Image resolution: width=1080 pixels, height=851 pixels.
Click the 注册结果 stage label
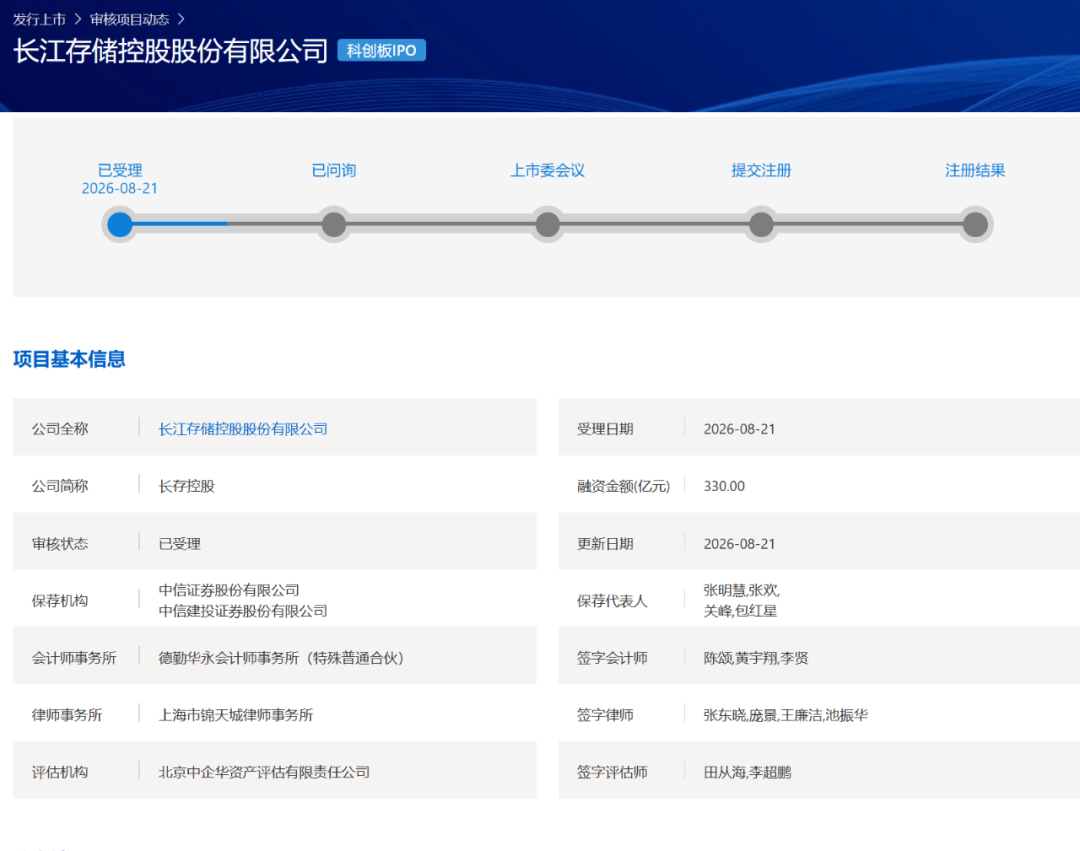click(x=975, y=170)
